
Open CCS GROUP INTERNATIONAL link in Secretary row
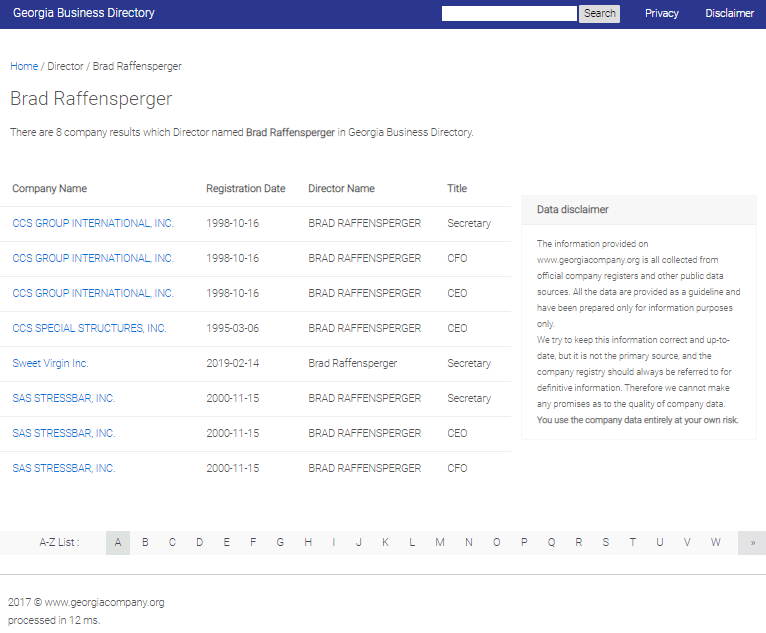click(x=93, y=223)
